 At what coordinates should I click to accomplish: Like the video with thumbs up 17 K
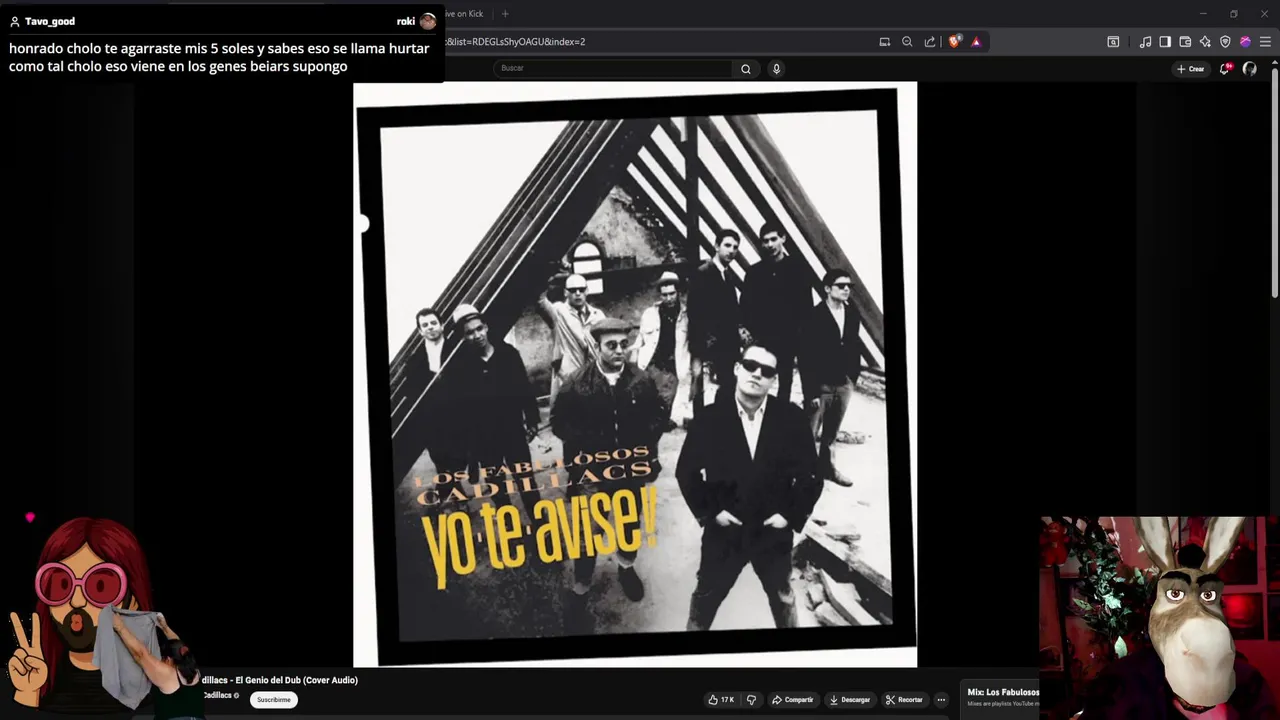click(x=720, y=700)
